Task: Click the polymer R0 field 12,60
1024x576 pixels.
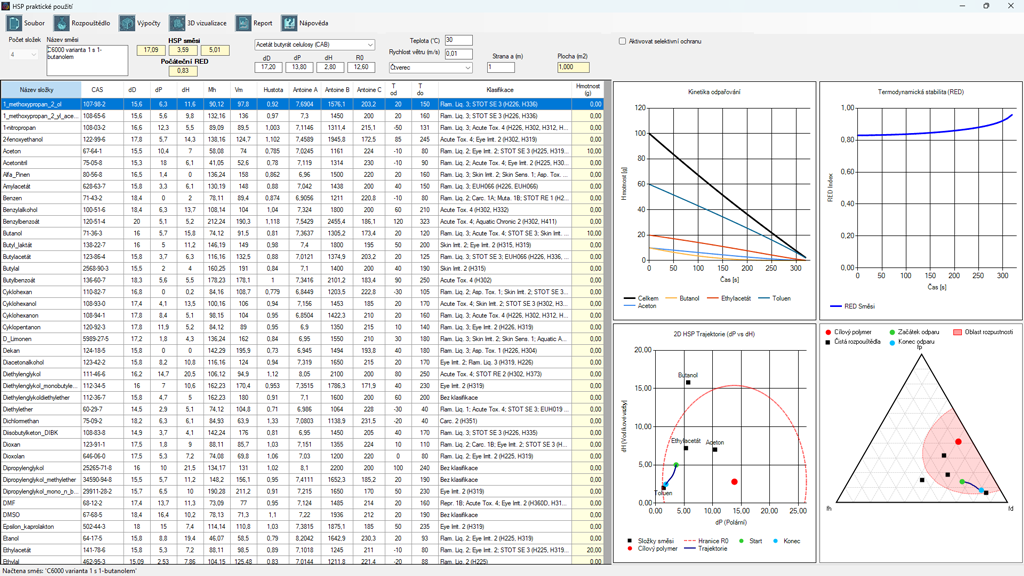Action: (360, 67)
